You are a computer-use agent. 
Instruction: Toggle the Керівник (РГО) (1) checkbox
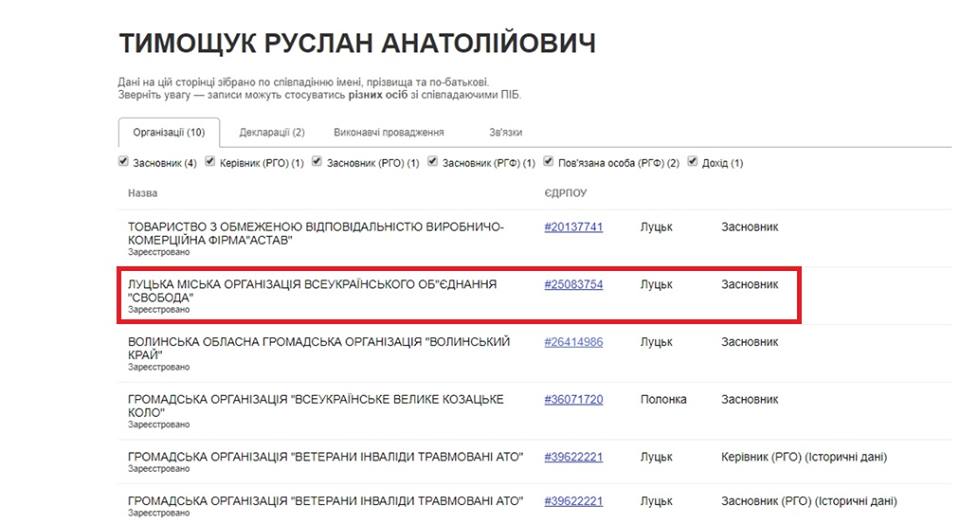coord(210,162)
